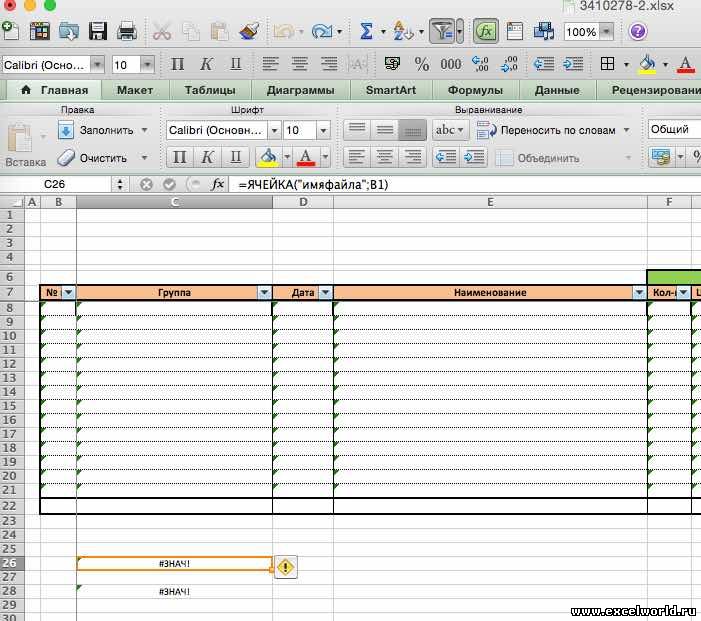The height and width of the screenshot is (621, 701).
Task: Click the formula bar confirm checkmark
Action: [169, 184]
